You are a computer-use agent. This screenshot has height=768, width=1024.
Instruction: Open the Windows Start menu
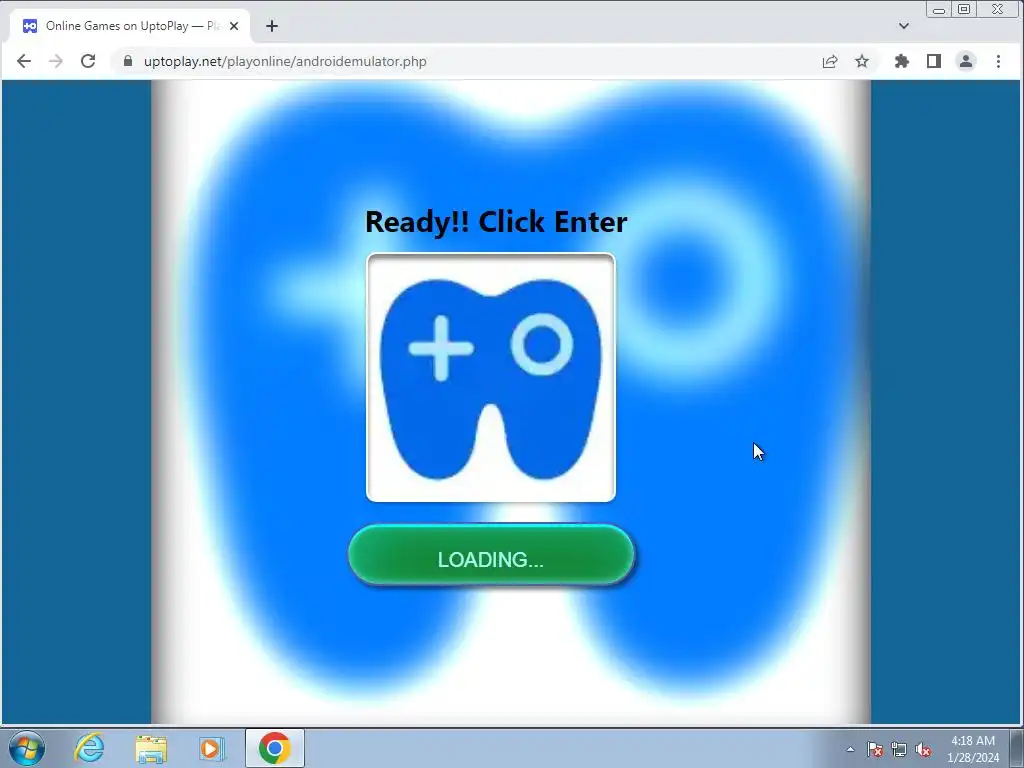[x=27, y=748]
